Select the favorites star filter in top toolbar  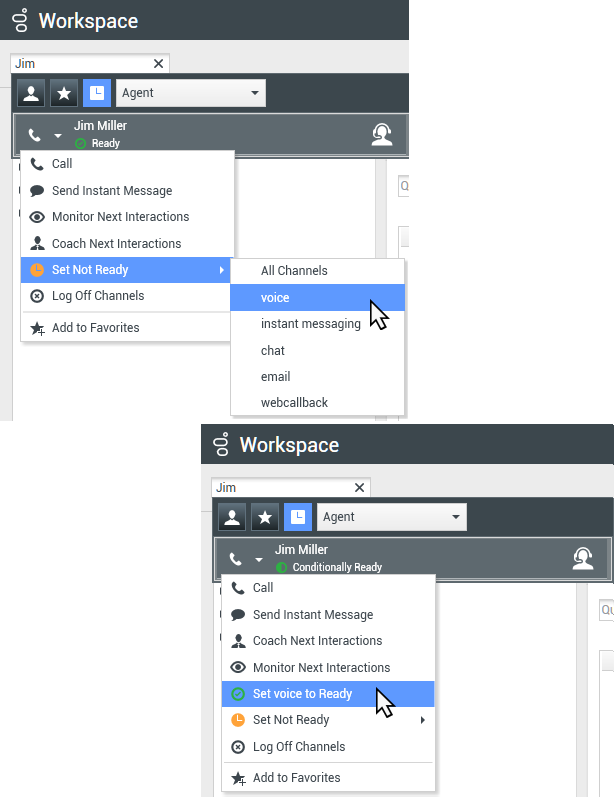64,93
